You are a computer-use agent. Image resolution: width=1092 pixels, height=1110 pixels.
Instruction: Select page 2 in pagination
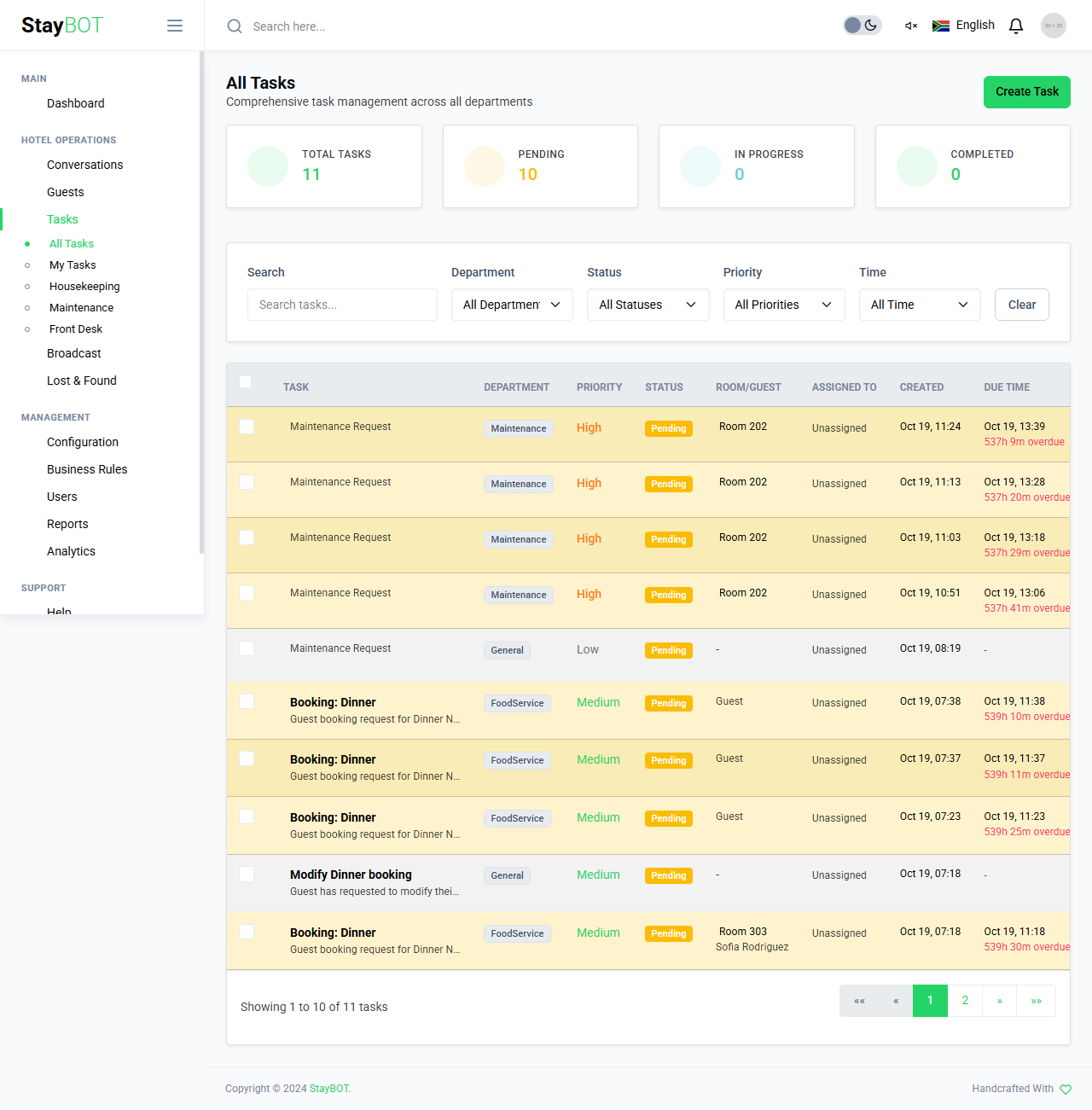click(965, 1000)
